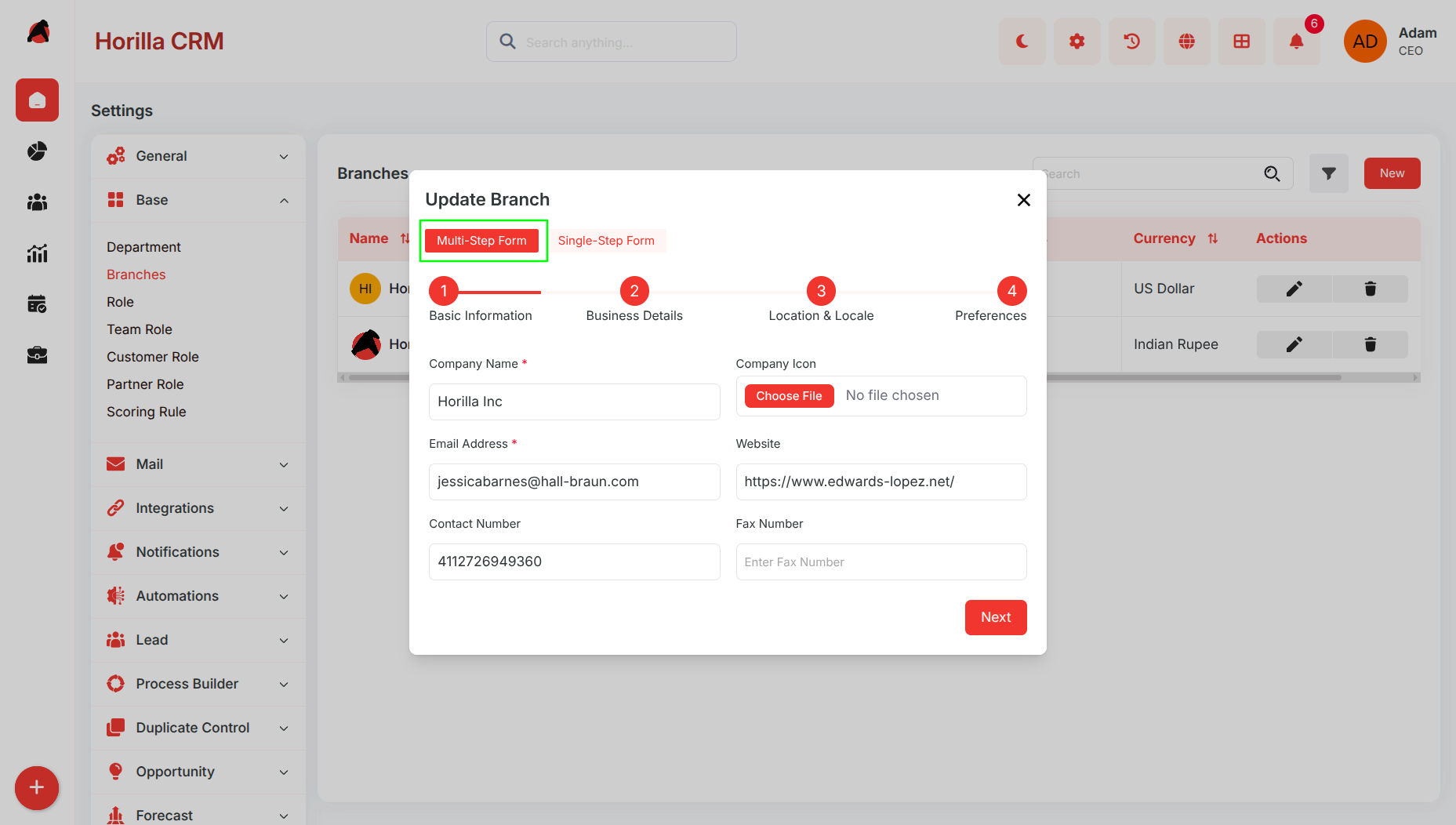1456x825 pixels.
Task: Jump to step 3 Location & Locale
Action: (821, 291)
